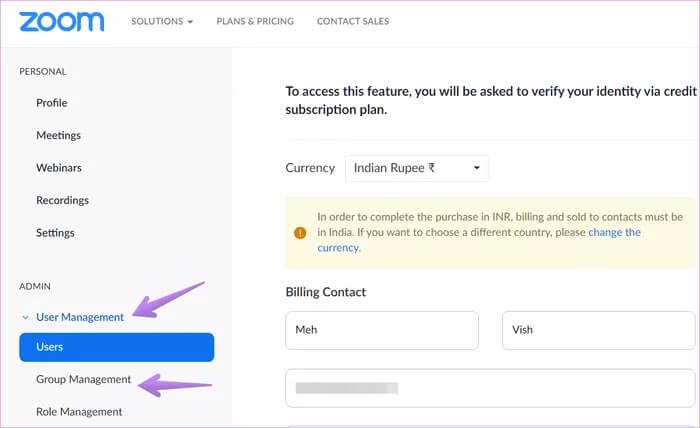Open Contact Sales page
Image resolution: width=700 pixels, height=428 pixels.
(353, 21)
